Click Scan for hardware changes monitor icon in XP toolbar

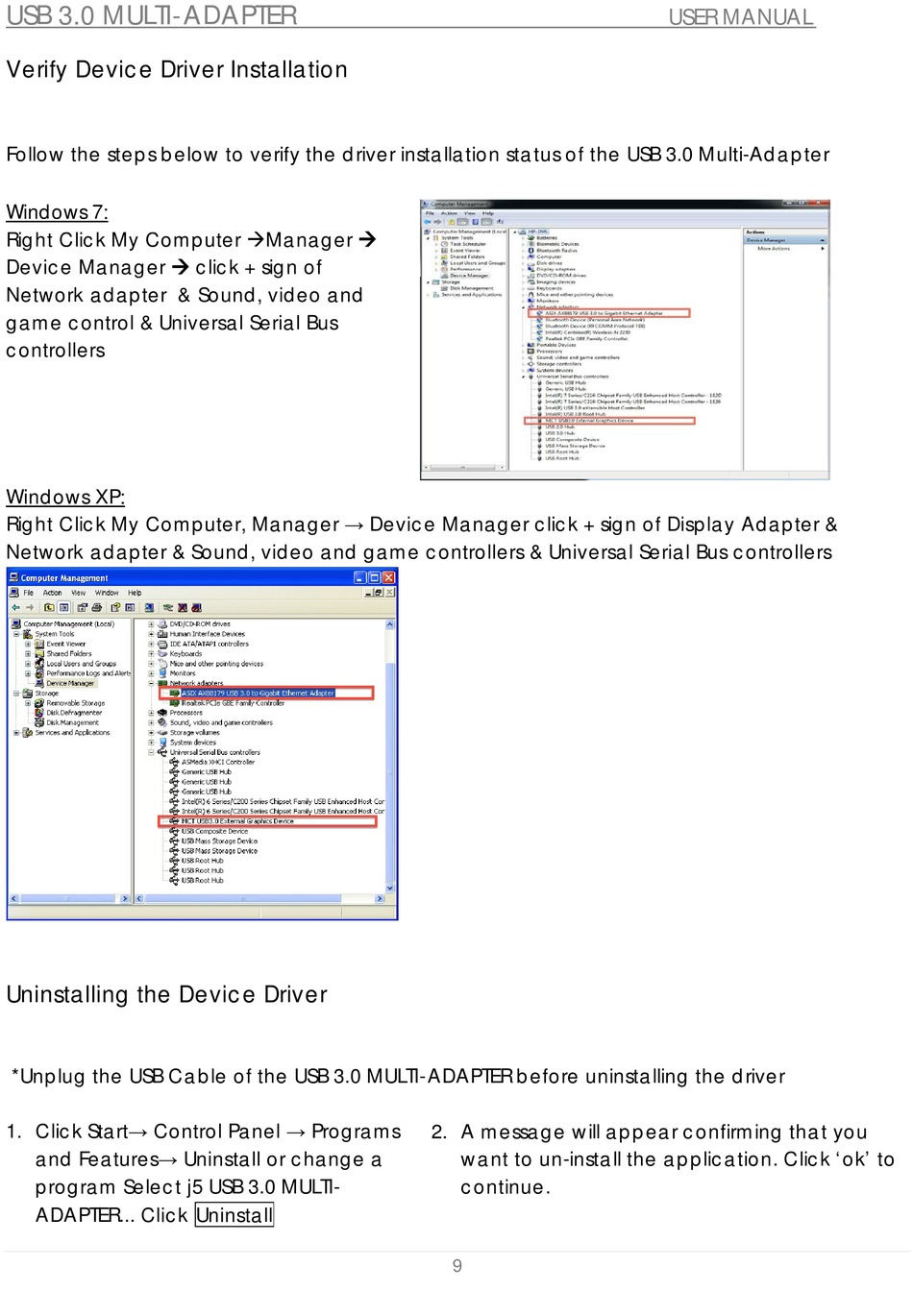coord(149,608)
